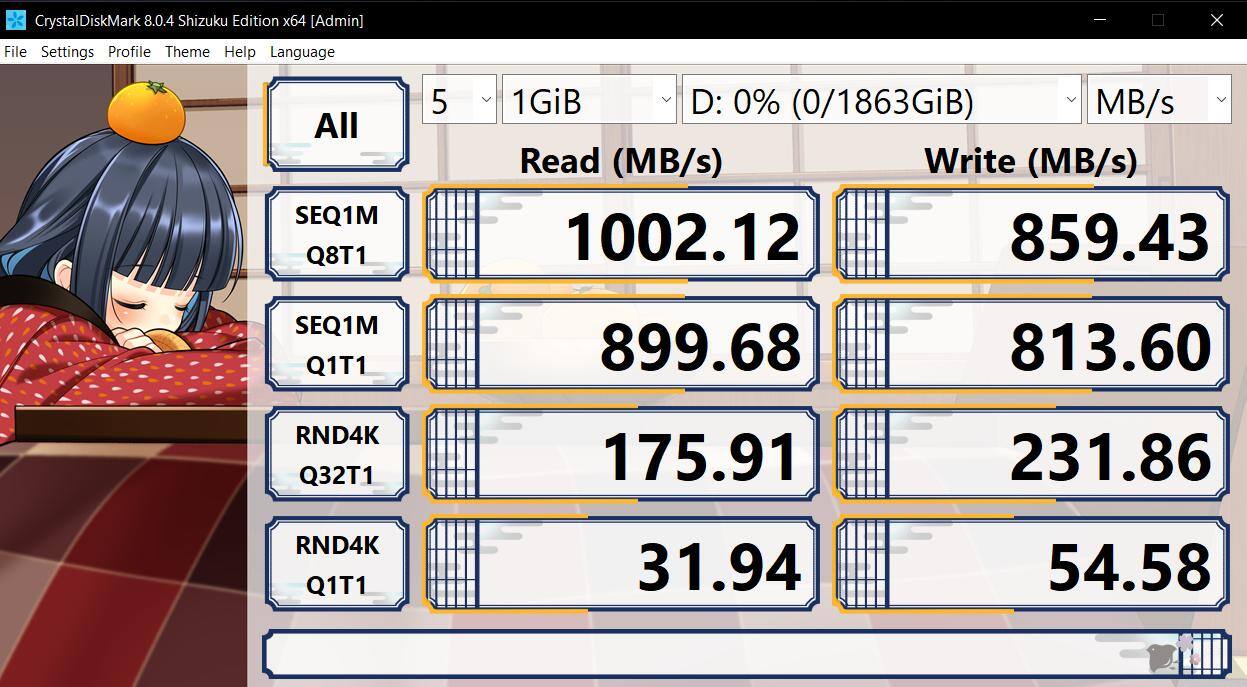The image size is (1247, 687).
Task: Start the SEQ1M Q8T1 test
Action: [336, 235]
